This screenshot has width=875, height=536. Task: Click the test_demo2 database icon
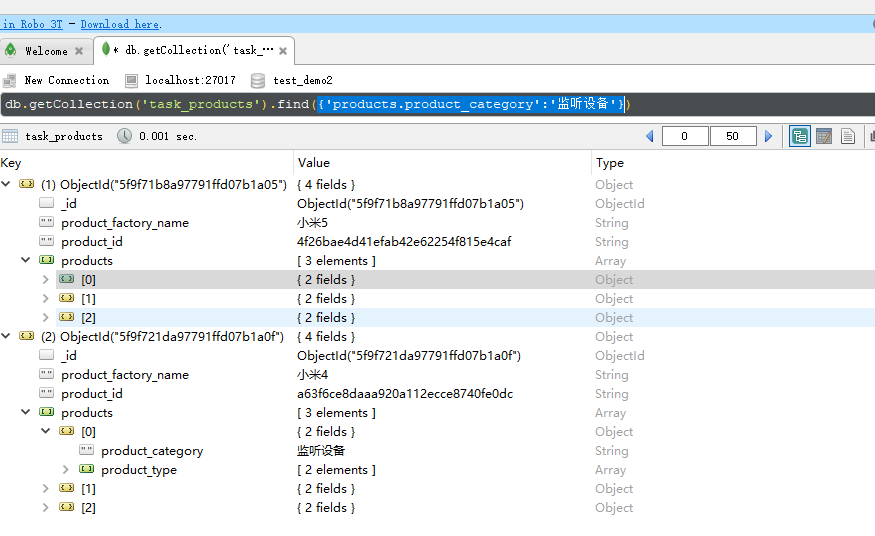point(258,81)
